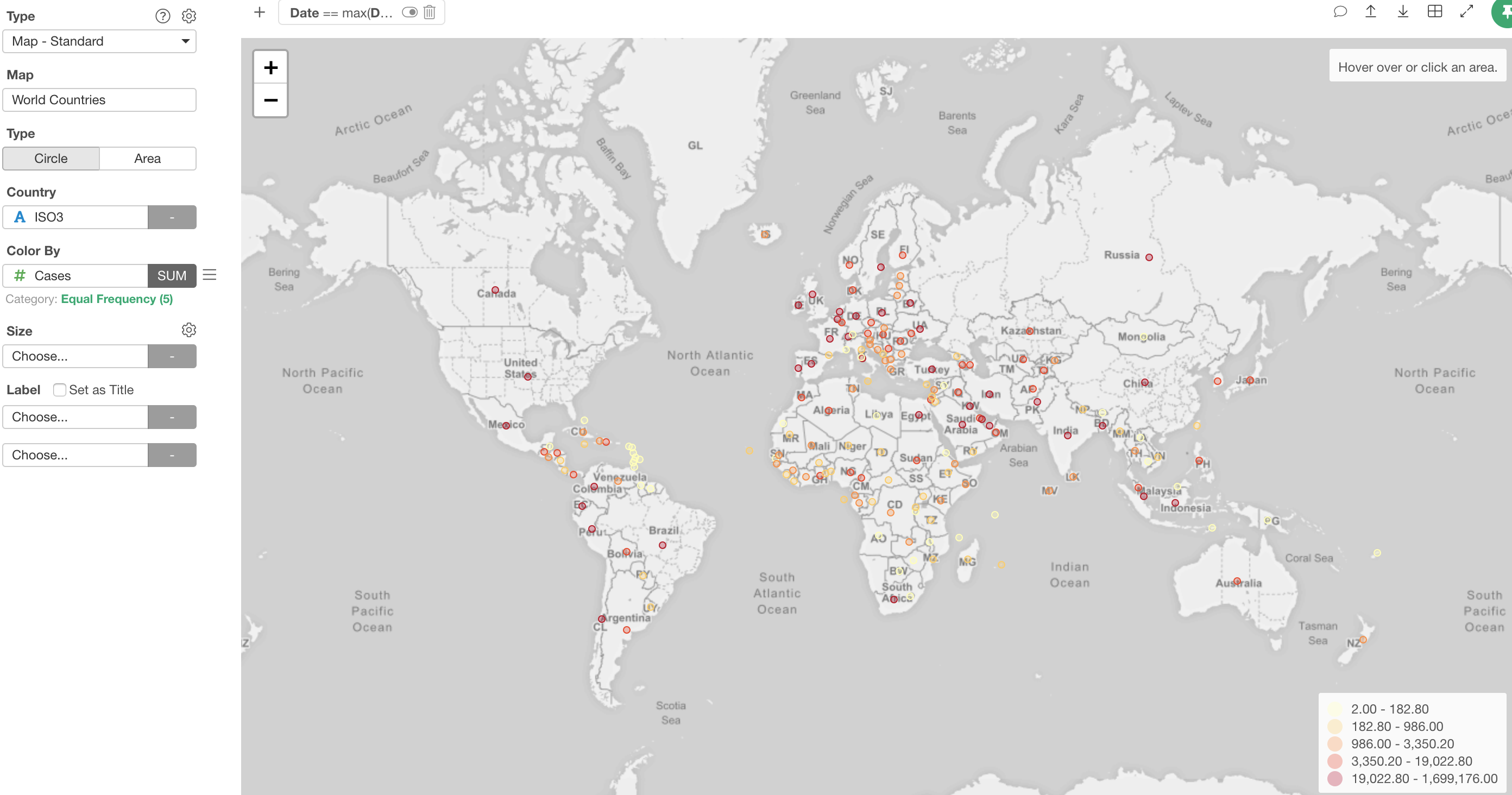Open the Size field Choose... dropdown
The width and height of the screenshot is (1512, 795).
(x=75, y=356)
